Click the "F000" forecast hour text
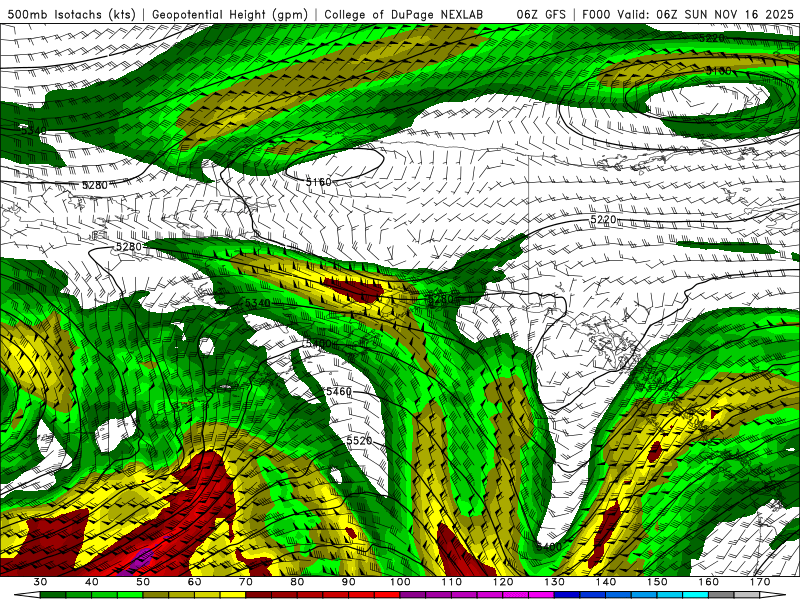800x600 pixels. coord(596,14)
